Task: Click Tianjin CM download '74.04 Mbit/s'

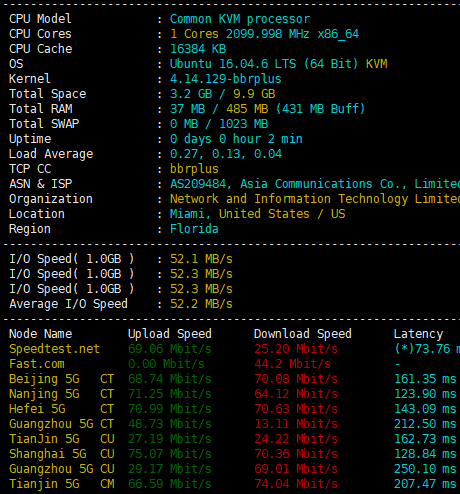Action: pos(296,484)
